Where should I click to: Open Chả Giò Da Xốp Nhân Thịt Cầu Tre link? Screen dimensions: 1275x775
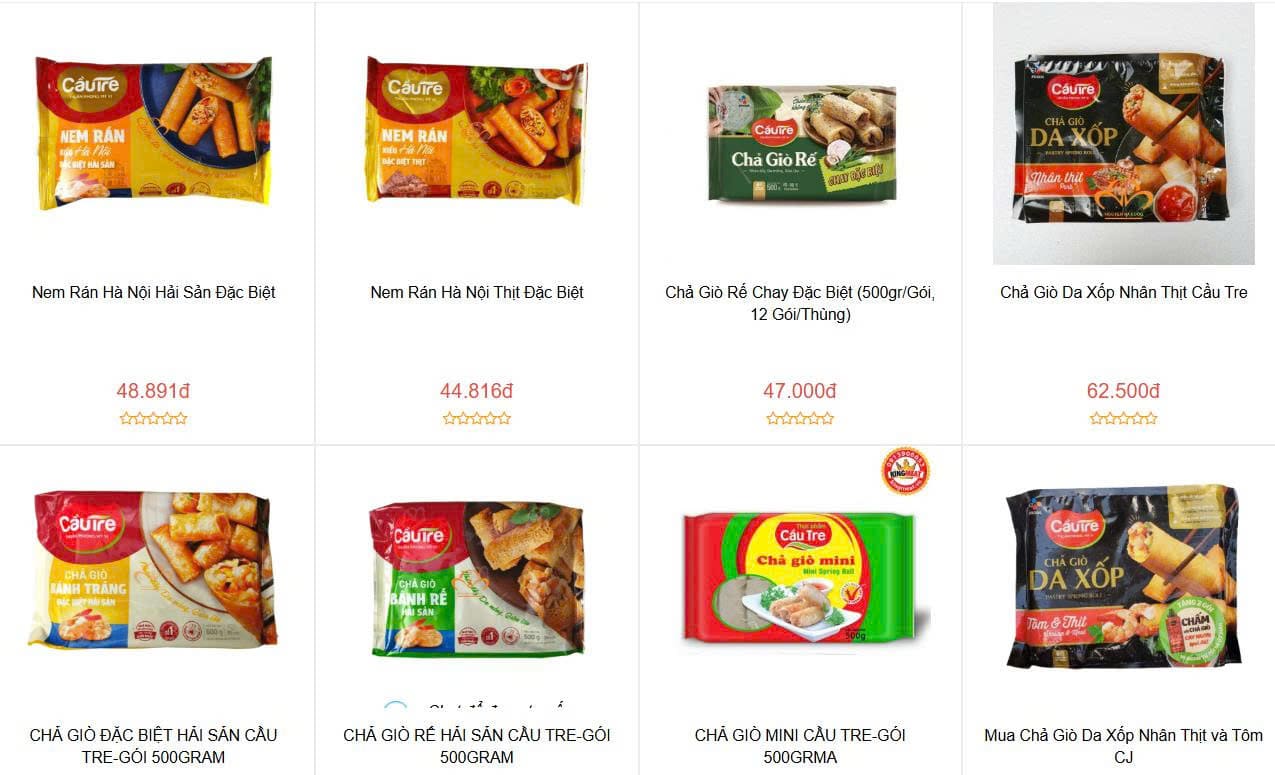1124,293
